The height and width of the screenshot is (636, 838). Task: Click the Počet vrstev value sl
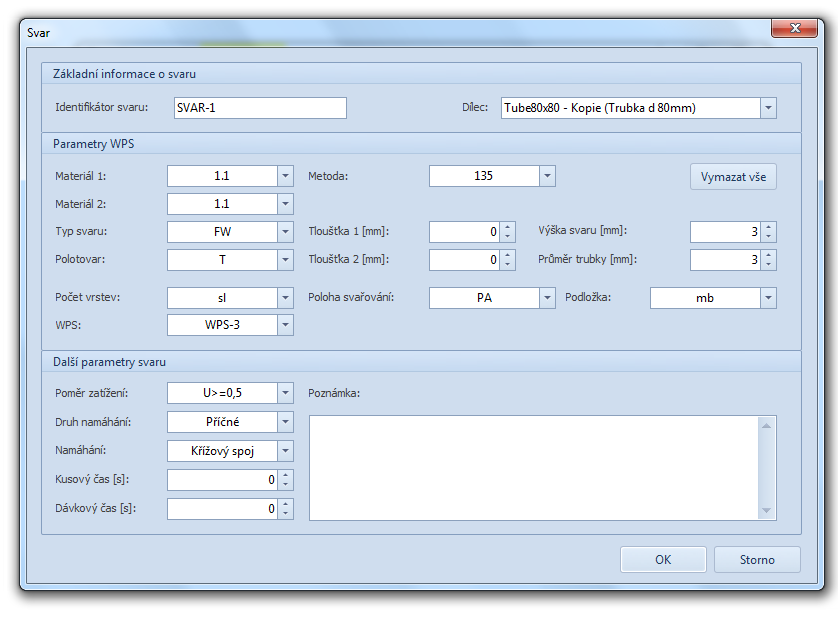click(222, 298)
